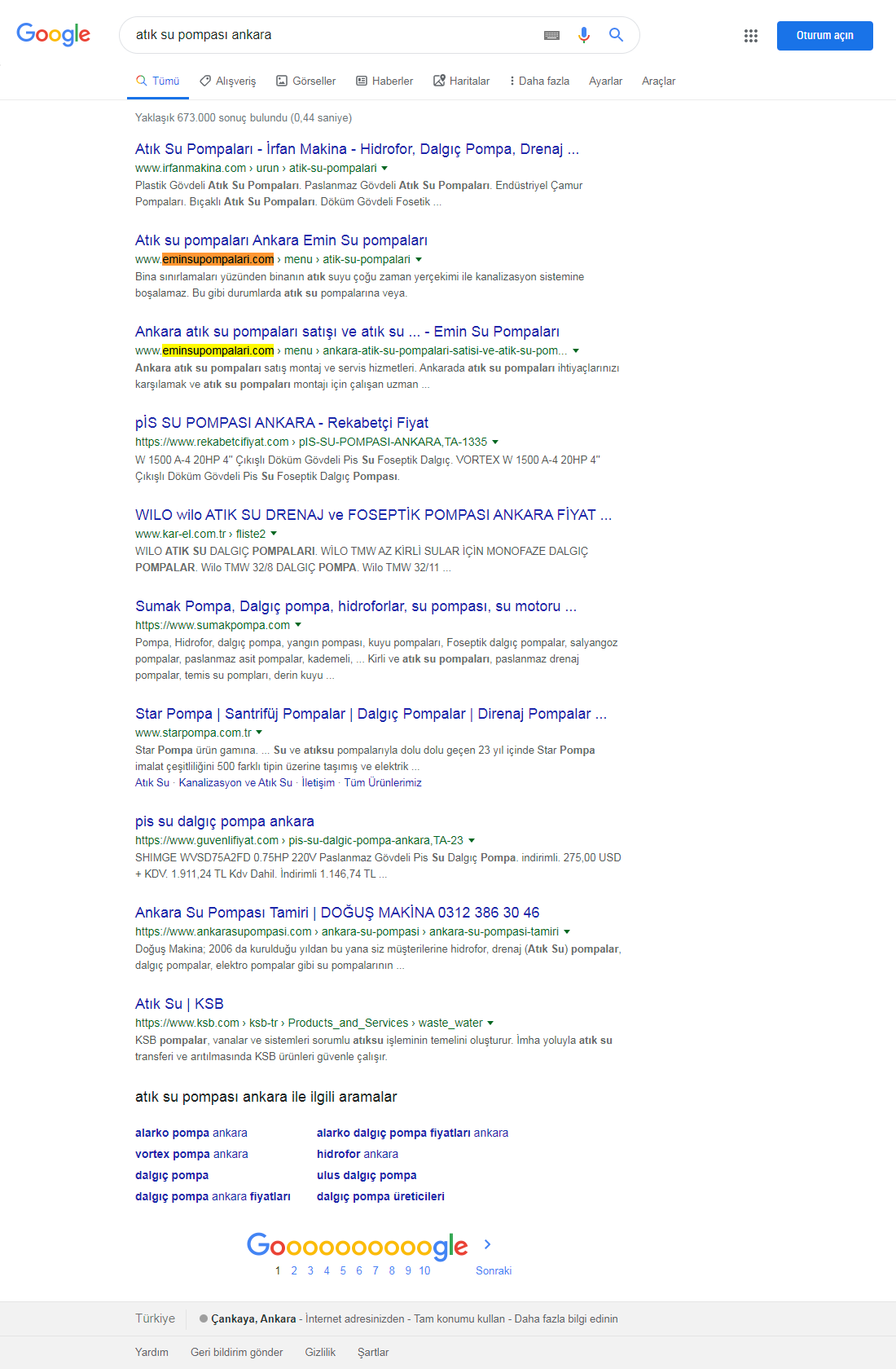Click Star Pompa sitelink Tüm Ürünlerimiz

click(x=383, y=782)
